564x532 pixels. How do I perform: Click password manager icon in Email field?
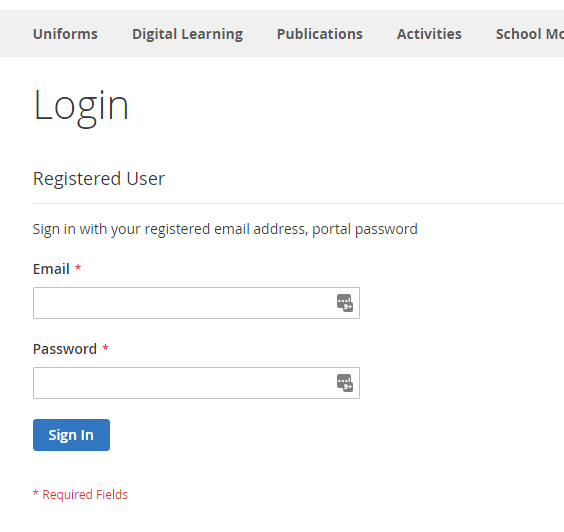(x=345, y=303)
